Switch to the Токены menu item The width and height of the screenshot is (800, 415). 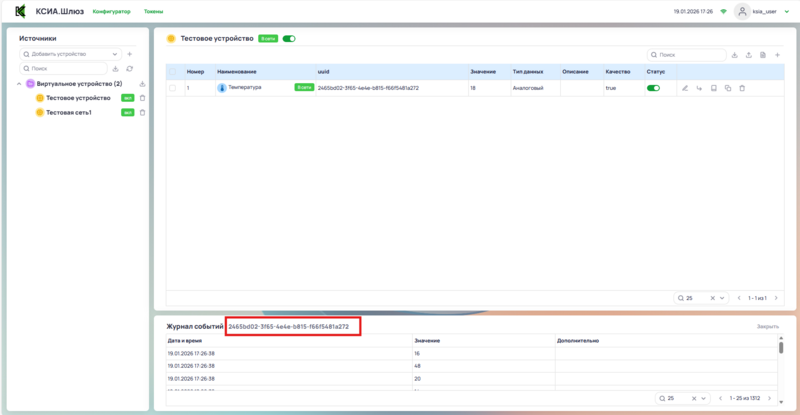(x=154, y=11)
